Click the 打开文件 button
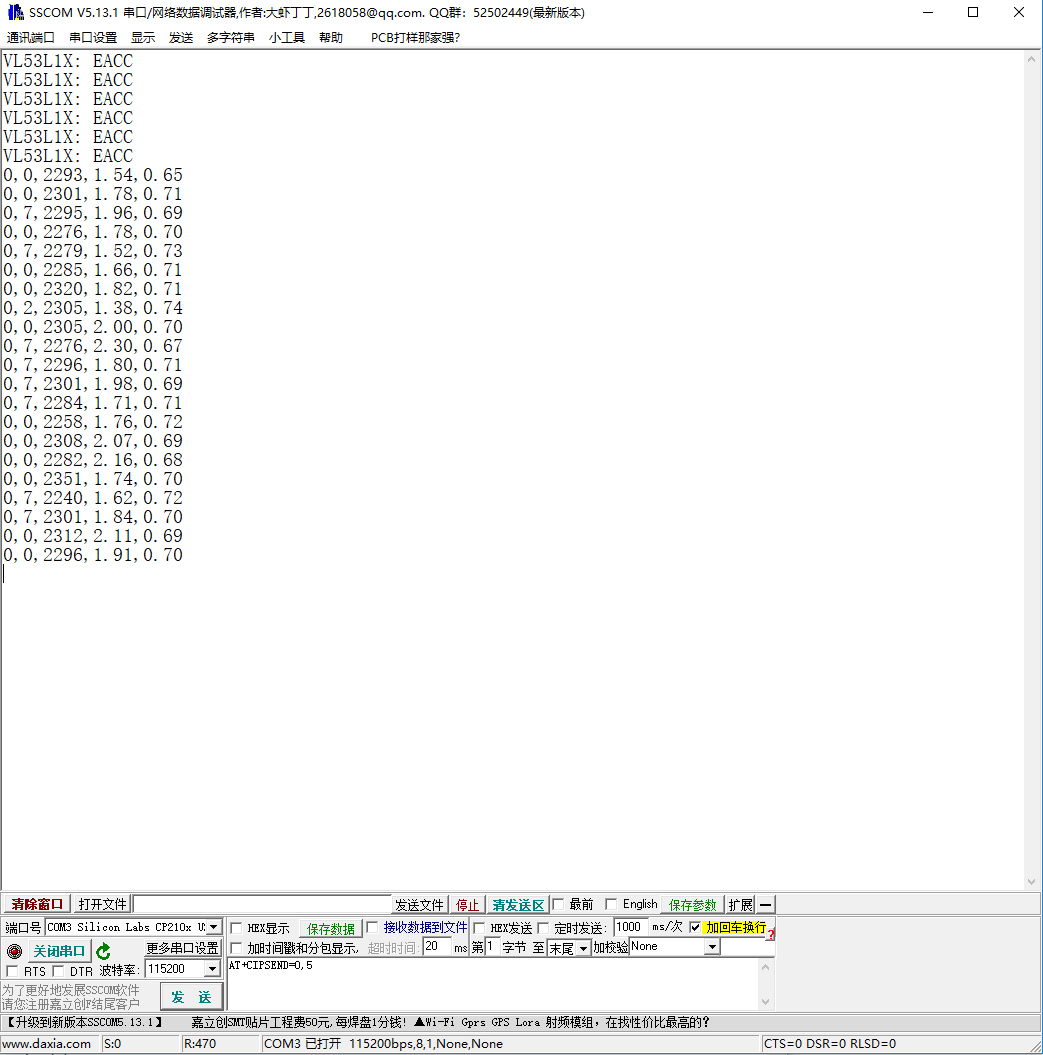The image size is (1043, 1055). click(102, 904)
